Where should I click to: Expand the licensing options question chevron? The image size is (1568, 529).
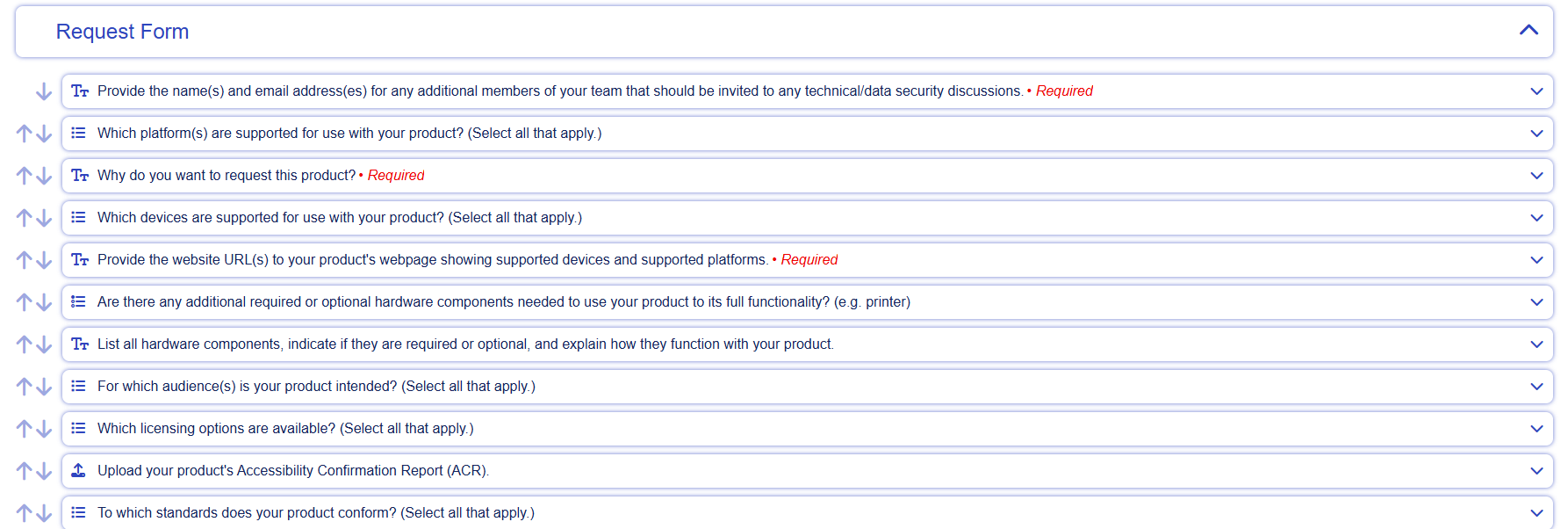coord(1536,429)
